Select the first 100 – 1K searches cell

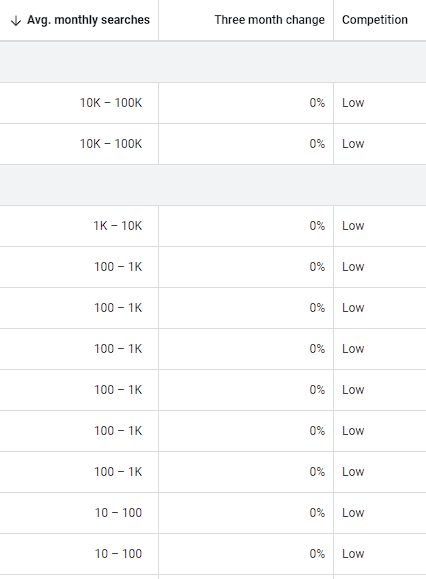tap(118, 267)
